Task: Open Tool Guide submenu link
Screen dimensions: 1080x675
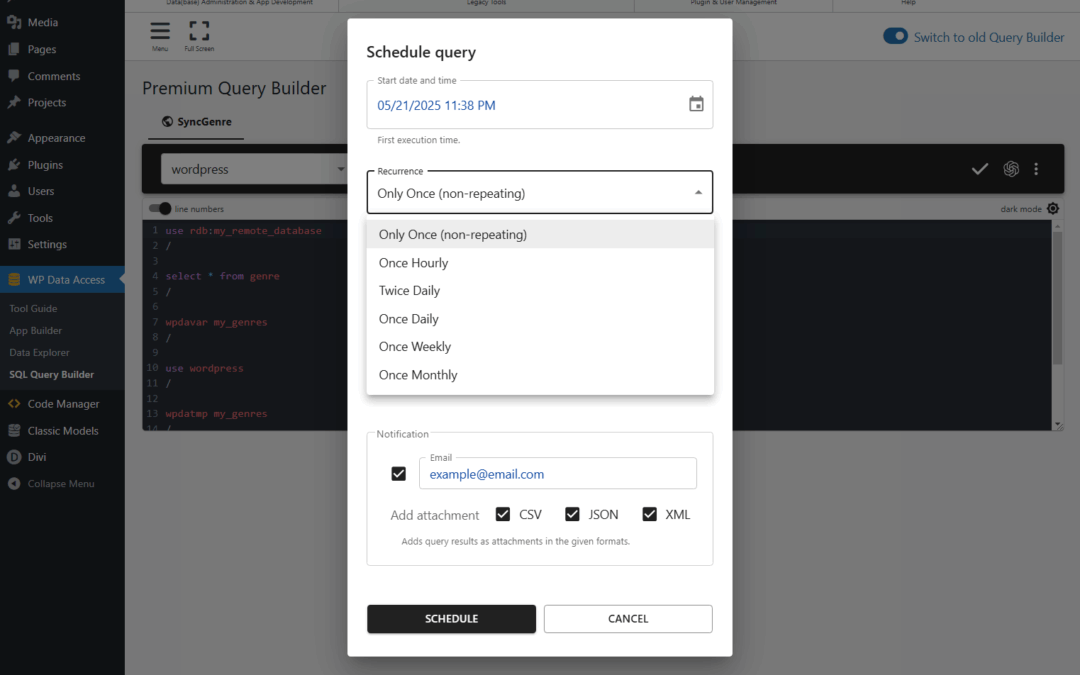Action: [33, 309]
